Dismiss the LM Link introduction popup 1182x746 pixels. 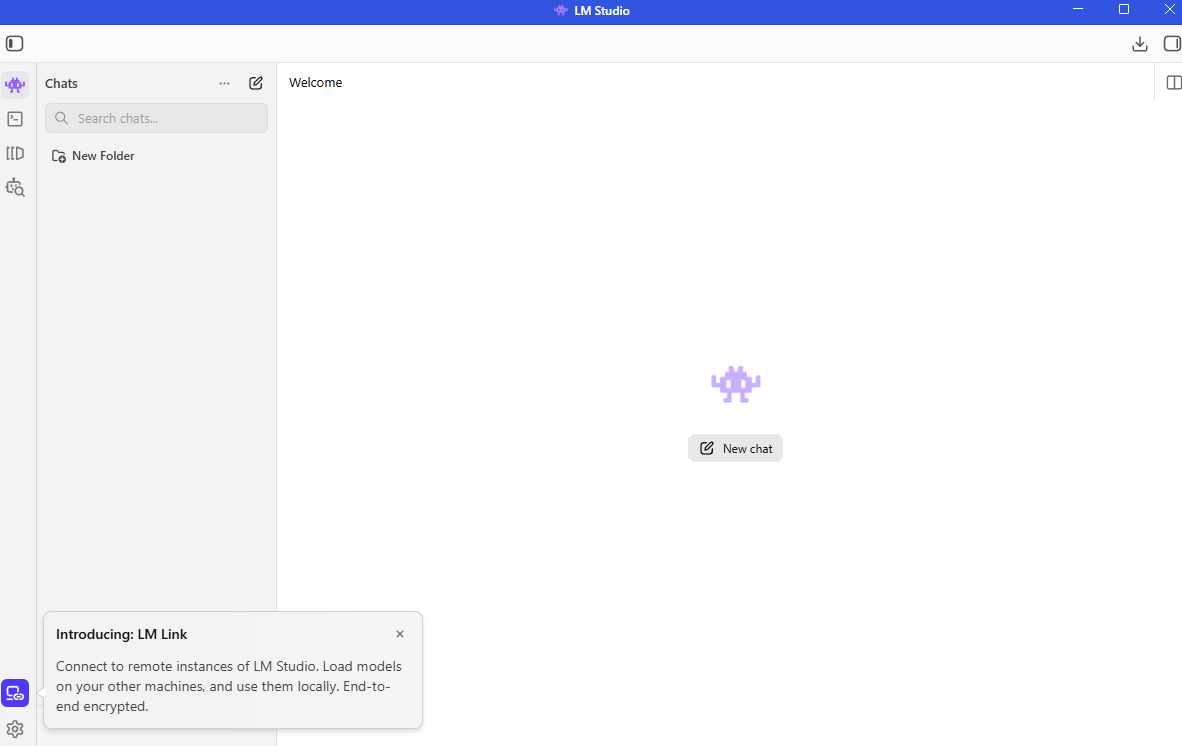[400, 634]
